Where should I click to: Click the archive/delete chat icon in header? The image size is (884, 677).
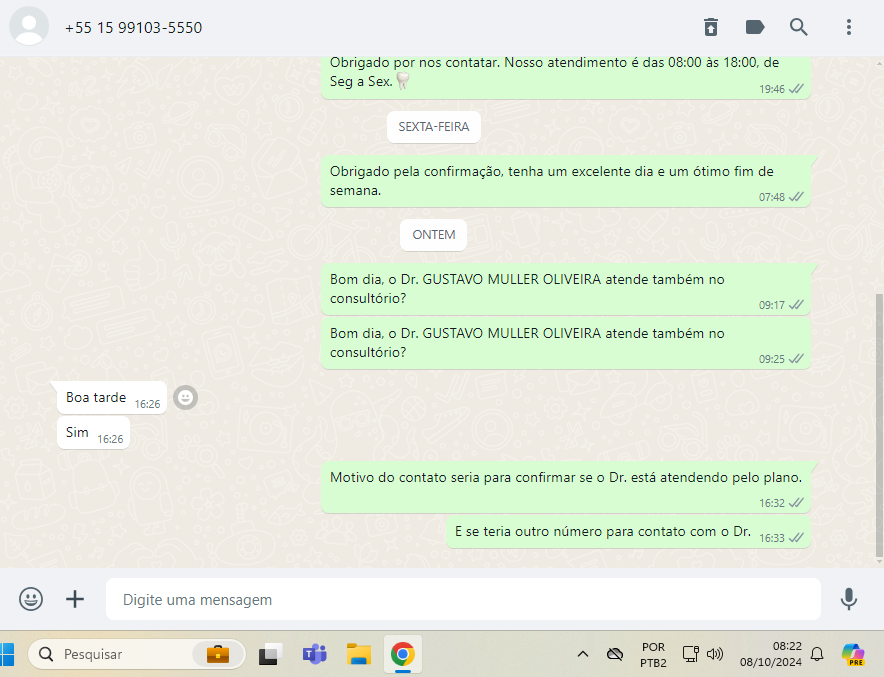710,27
